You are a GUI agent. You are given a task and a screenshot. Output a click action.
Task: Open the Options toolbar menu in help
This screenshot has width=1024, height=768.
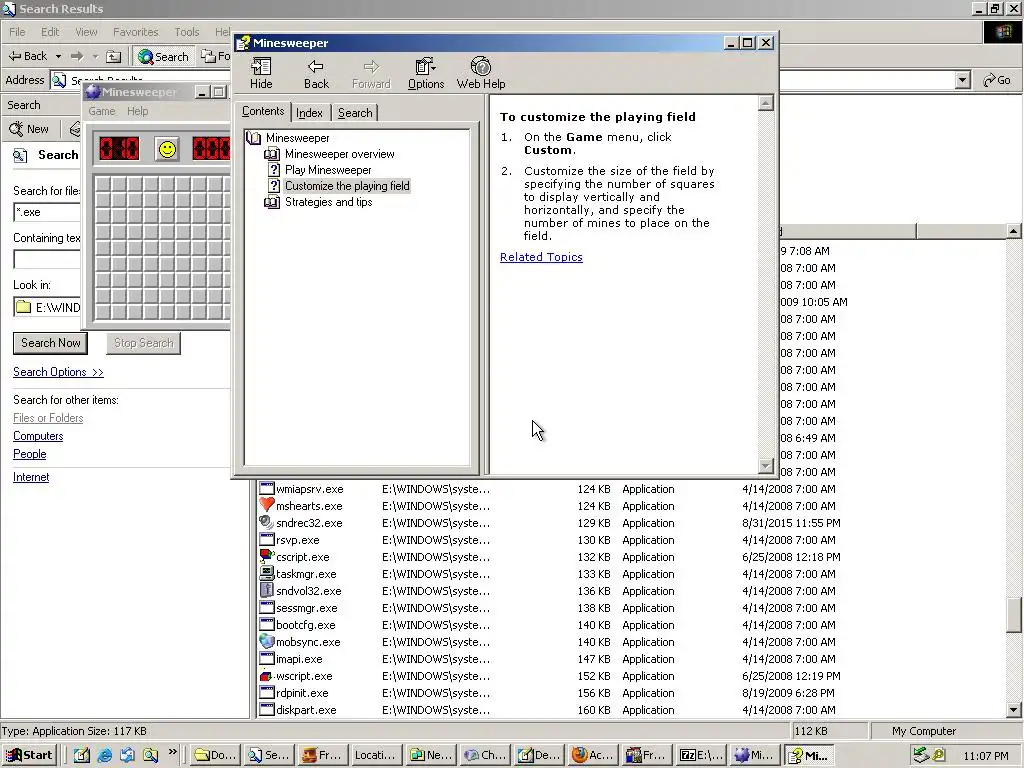click(426, 73)
